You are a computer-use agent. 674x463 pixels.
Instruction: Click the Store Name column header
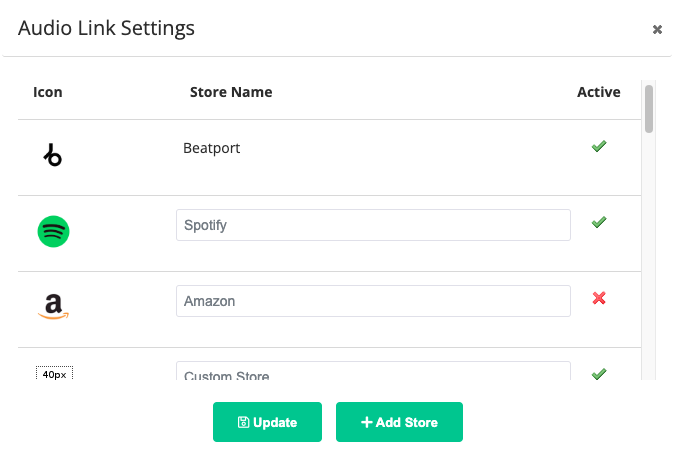[231, 92]
